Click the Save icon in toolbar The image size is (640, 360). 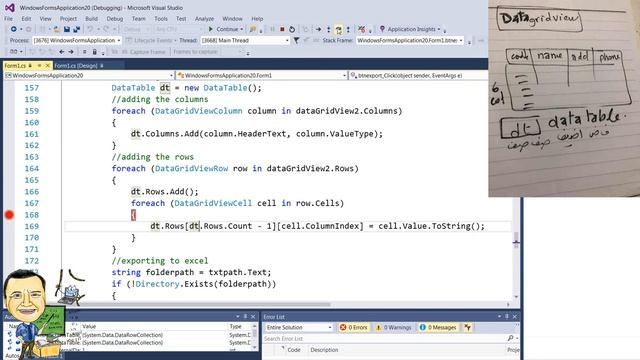[x=67, y=29]
